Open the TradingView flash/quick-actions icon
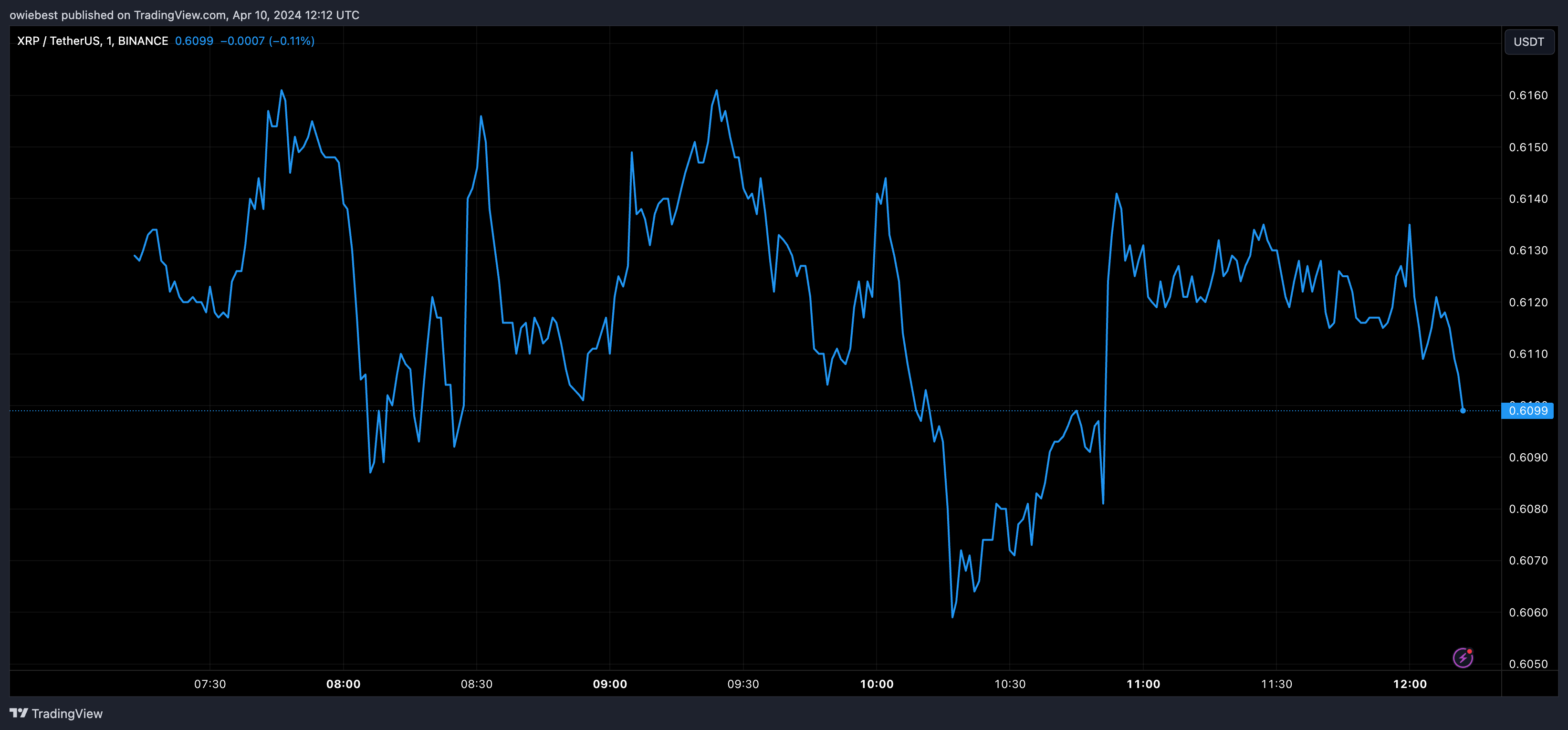 pyautogui.click(x=1463, y=657)
